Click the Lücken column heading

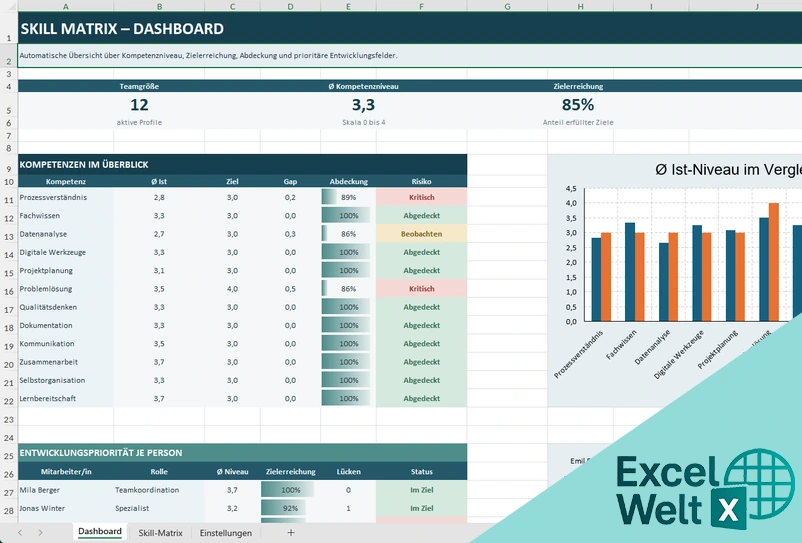click(348, 471)
